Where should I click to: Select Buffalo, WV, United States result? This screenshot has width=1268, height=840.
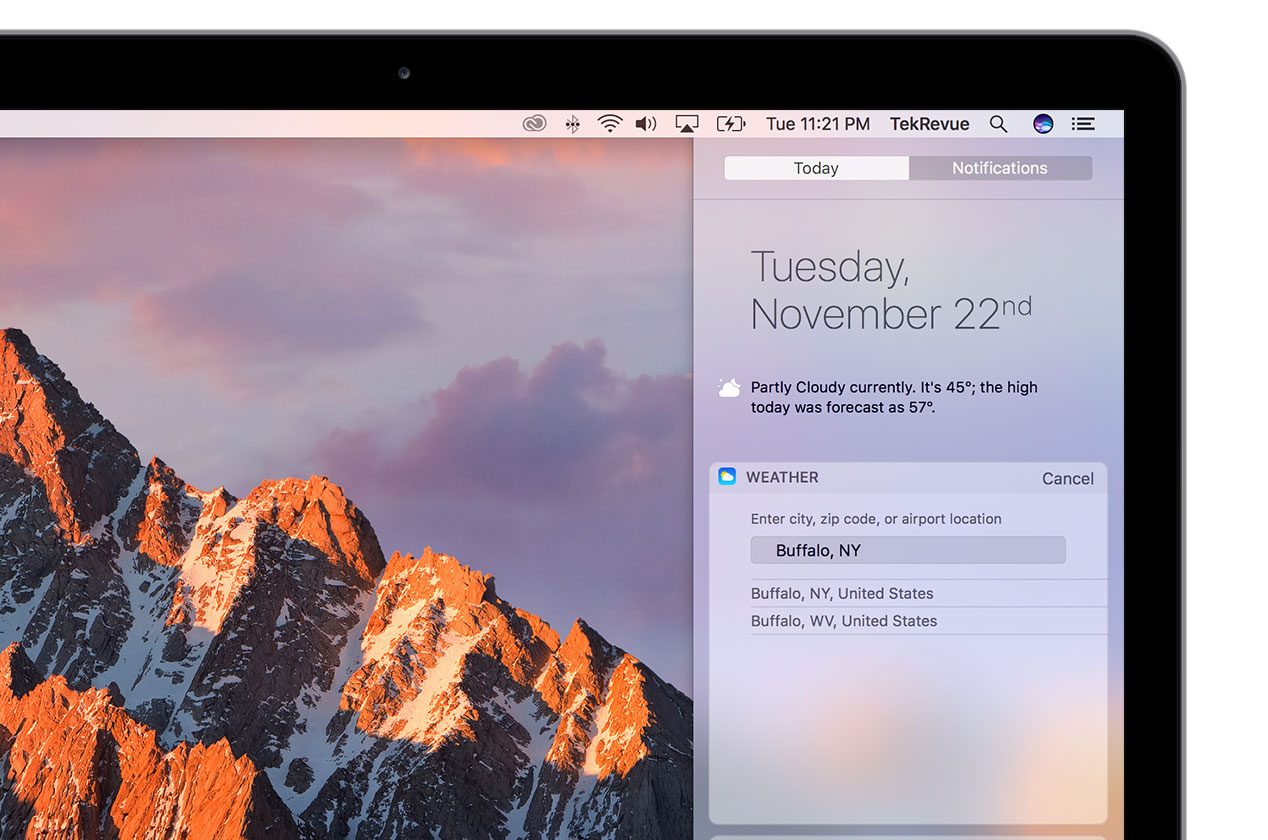click(x=929, y=621)
